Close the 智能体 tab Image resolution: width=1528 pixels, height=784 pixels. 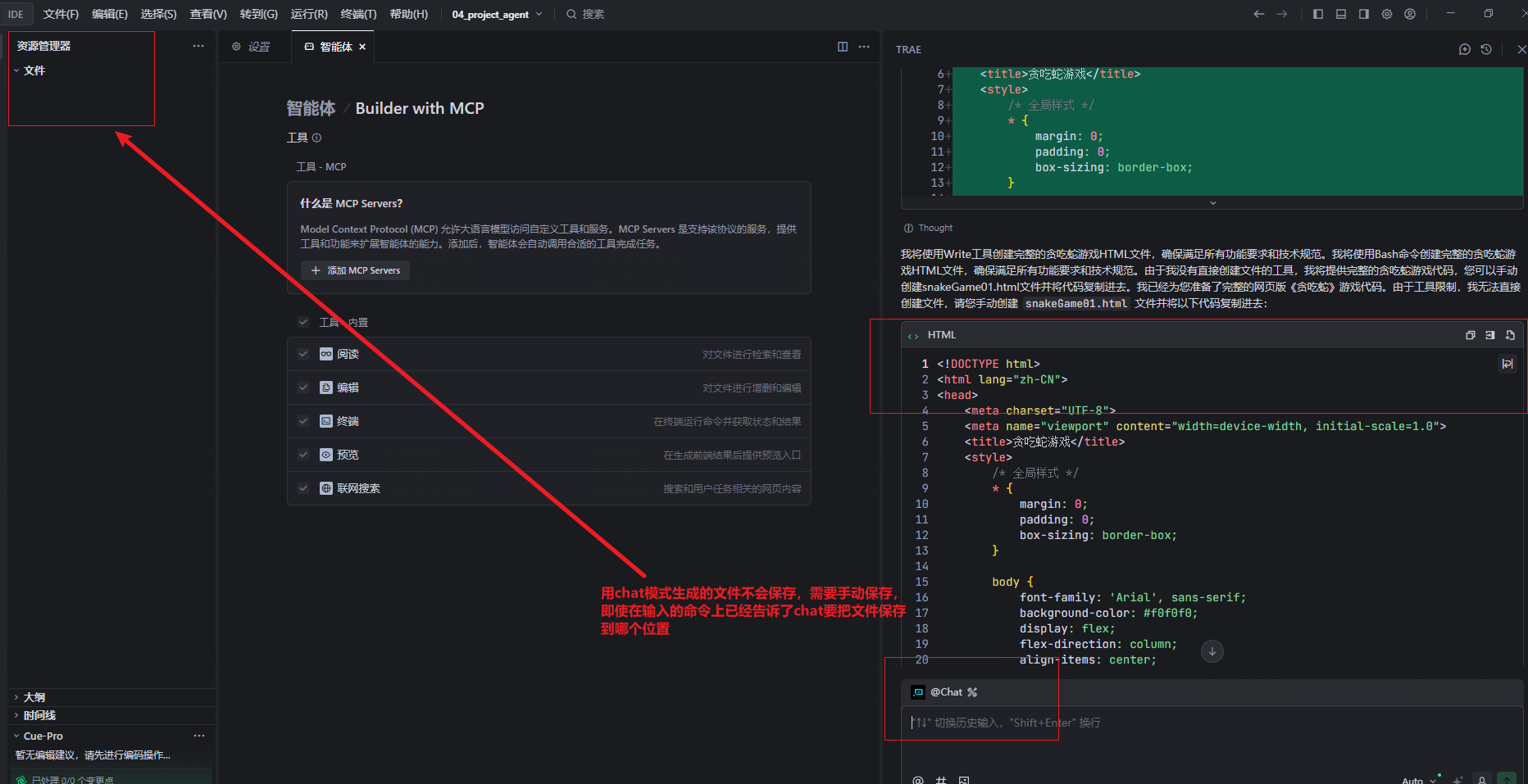click(362, 47)
